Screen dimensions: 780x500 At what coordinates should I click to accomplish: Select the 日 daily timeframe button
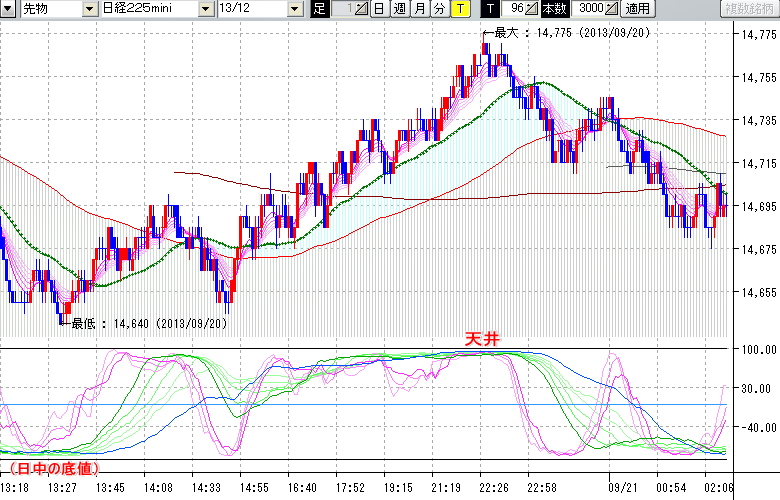[x=379, y=9]
